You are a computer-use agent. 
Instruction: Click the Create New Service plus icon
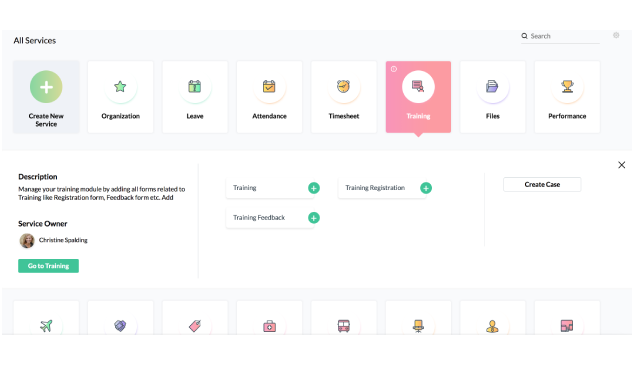coord(46,87)
